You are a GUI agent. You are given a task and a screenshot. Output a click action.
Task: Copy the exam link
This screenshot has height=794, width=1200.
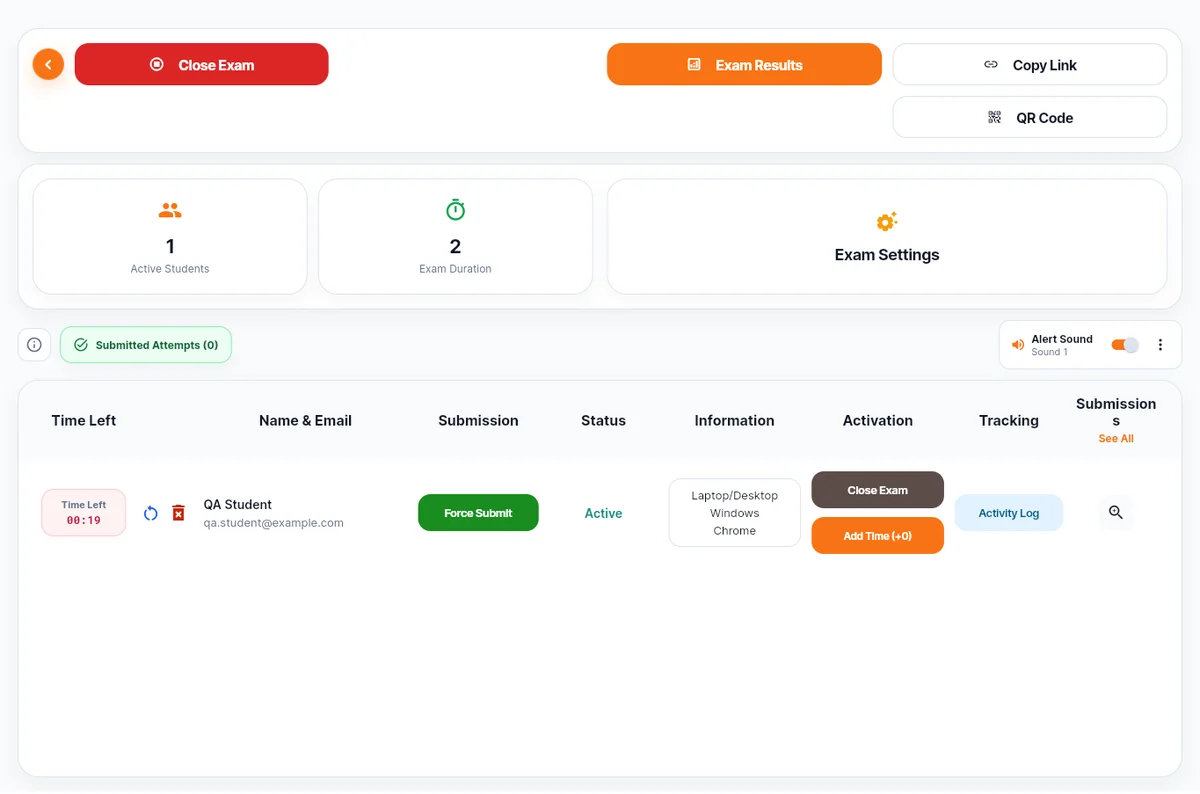pos(1029,64)
